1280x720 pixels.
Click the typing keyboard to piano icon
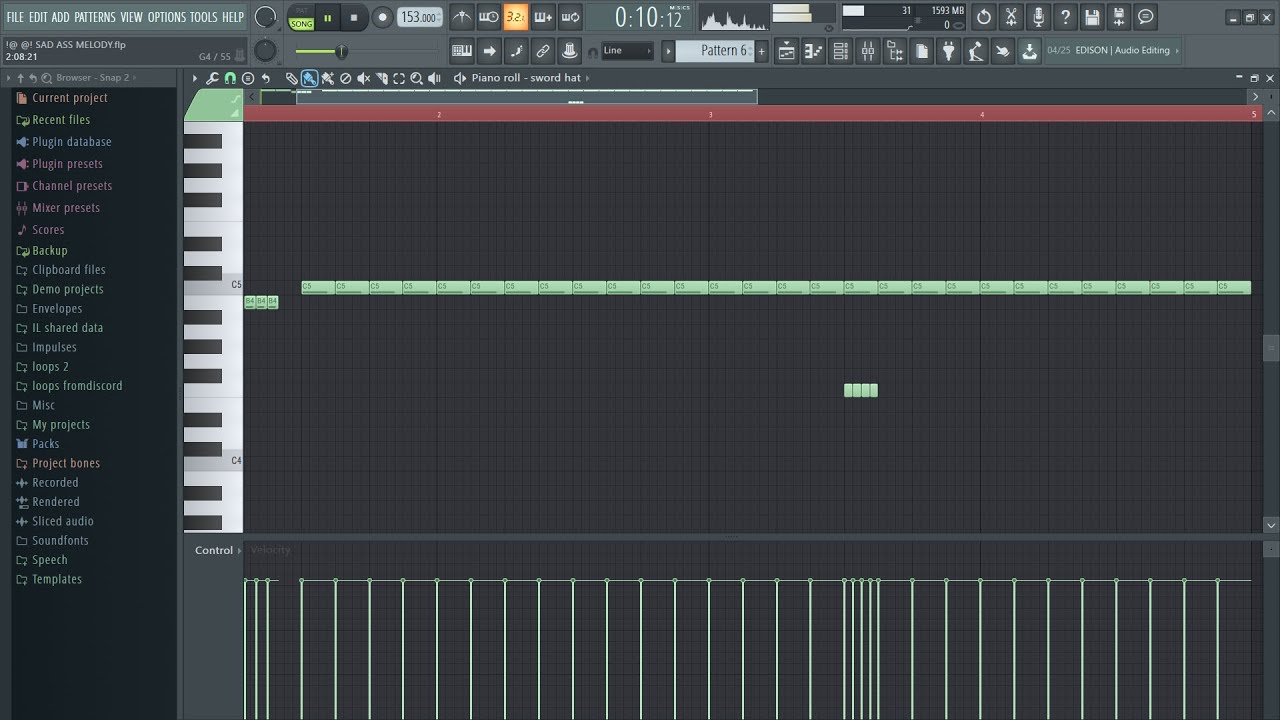[461, 51]
